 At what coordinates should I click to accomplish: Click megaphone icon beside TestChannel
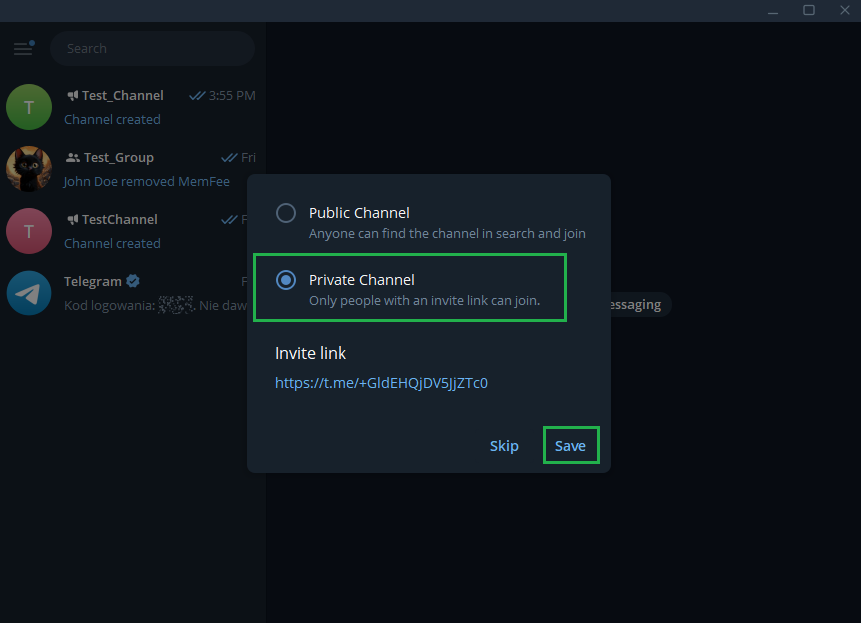[x=72, y=220]
